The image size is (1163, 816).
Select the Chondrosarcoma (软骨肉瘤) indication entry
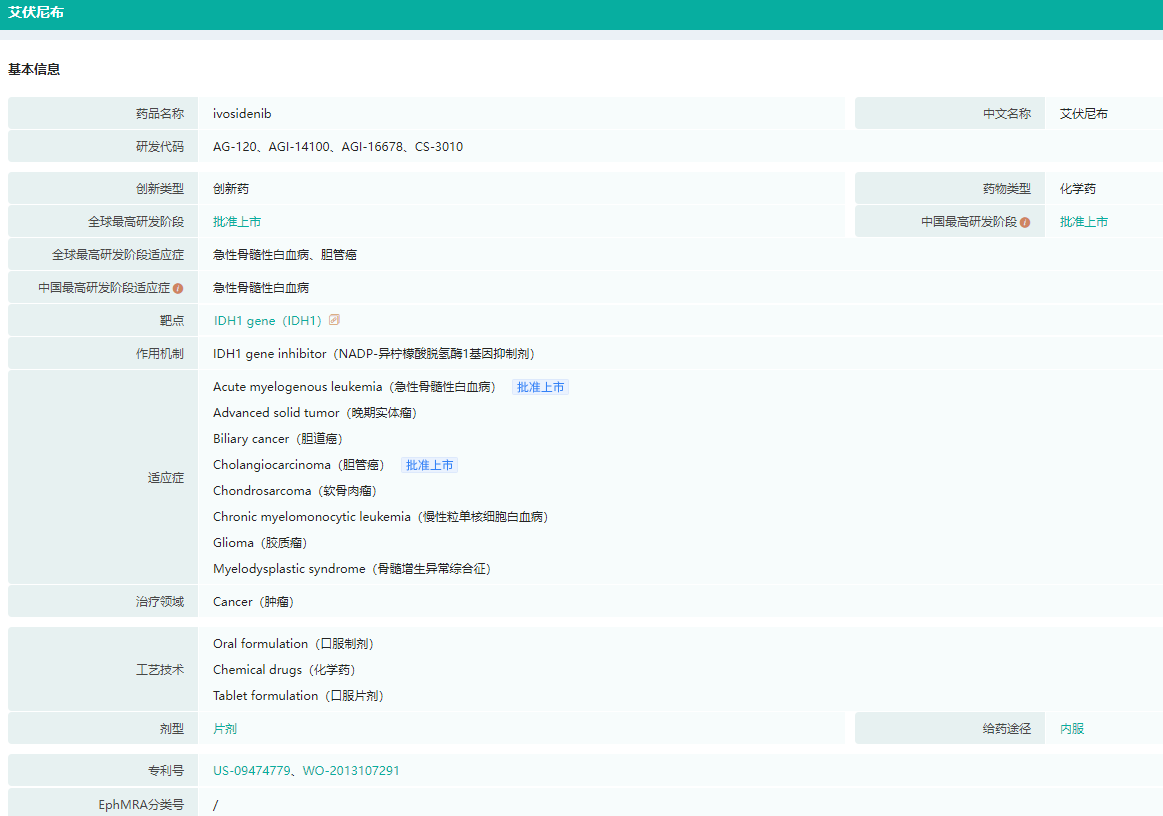[295, 491]
